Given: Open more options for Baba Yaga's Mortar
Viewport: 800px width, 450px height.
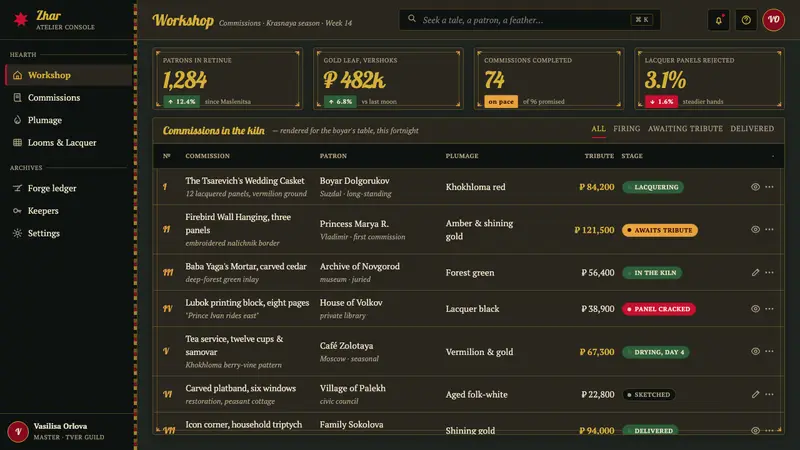Looking at the screenshot, I should (x=769, y=272).
